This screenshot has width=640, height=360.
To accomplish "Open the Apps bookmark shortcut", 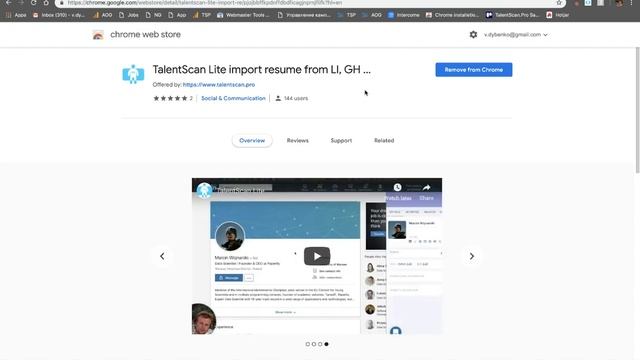I will tap(16, 15).
